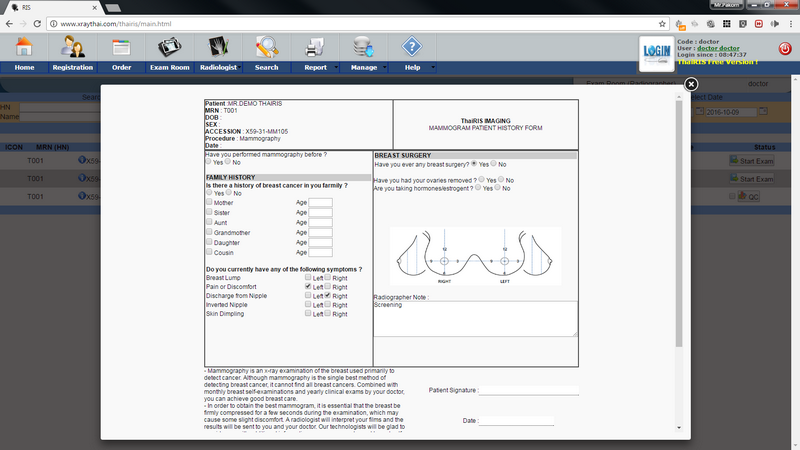The height and width of the screenshot is (450, 800).
Task: Open the Radiologist menu dropdown
Action: (x=241, y=67)
